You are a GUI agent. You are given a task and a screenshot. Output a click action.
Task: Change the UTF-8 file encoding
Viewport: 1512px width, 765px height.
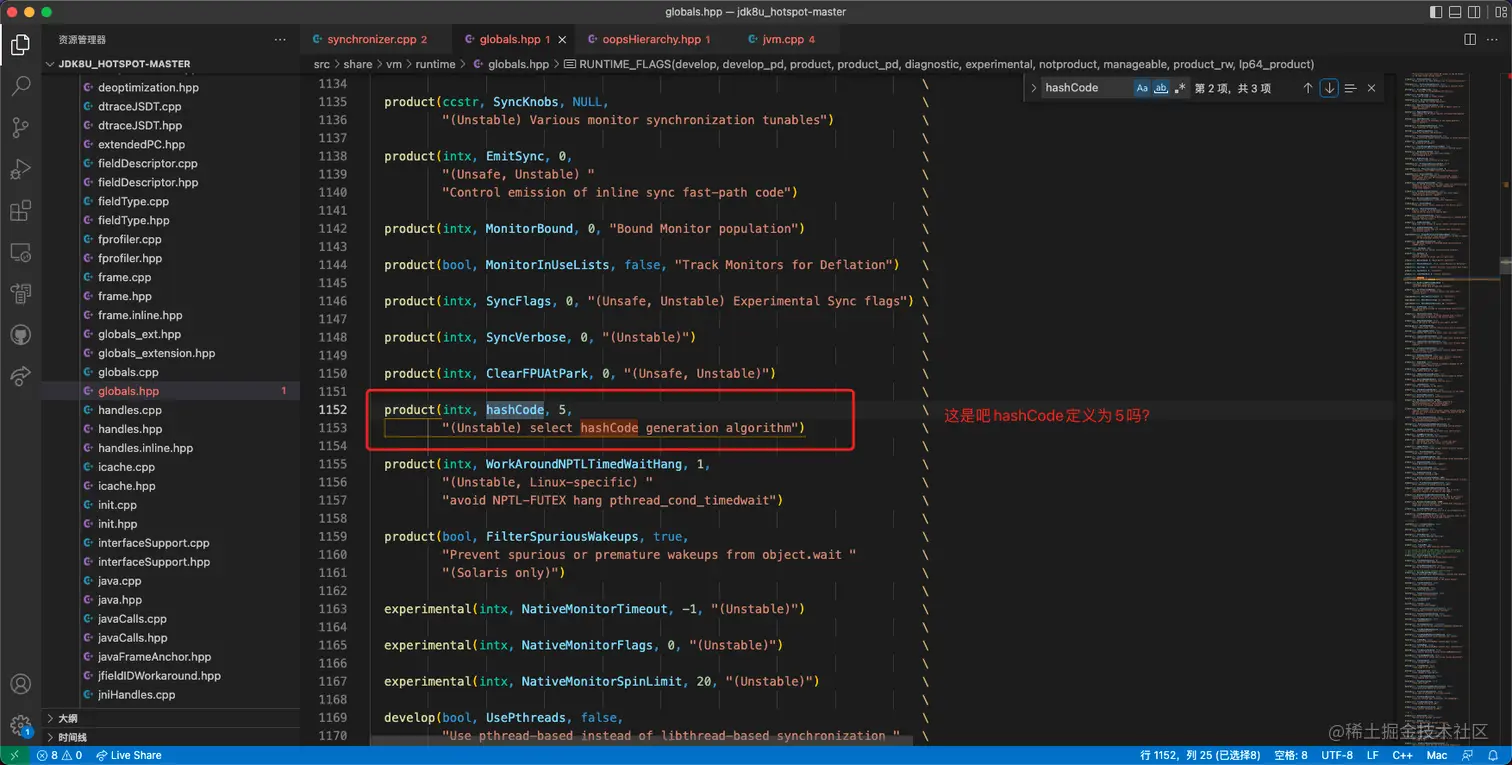pyautogui.click(x=1337, y=755)
